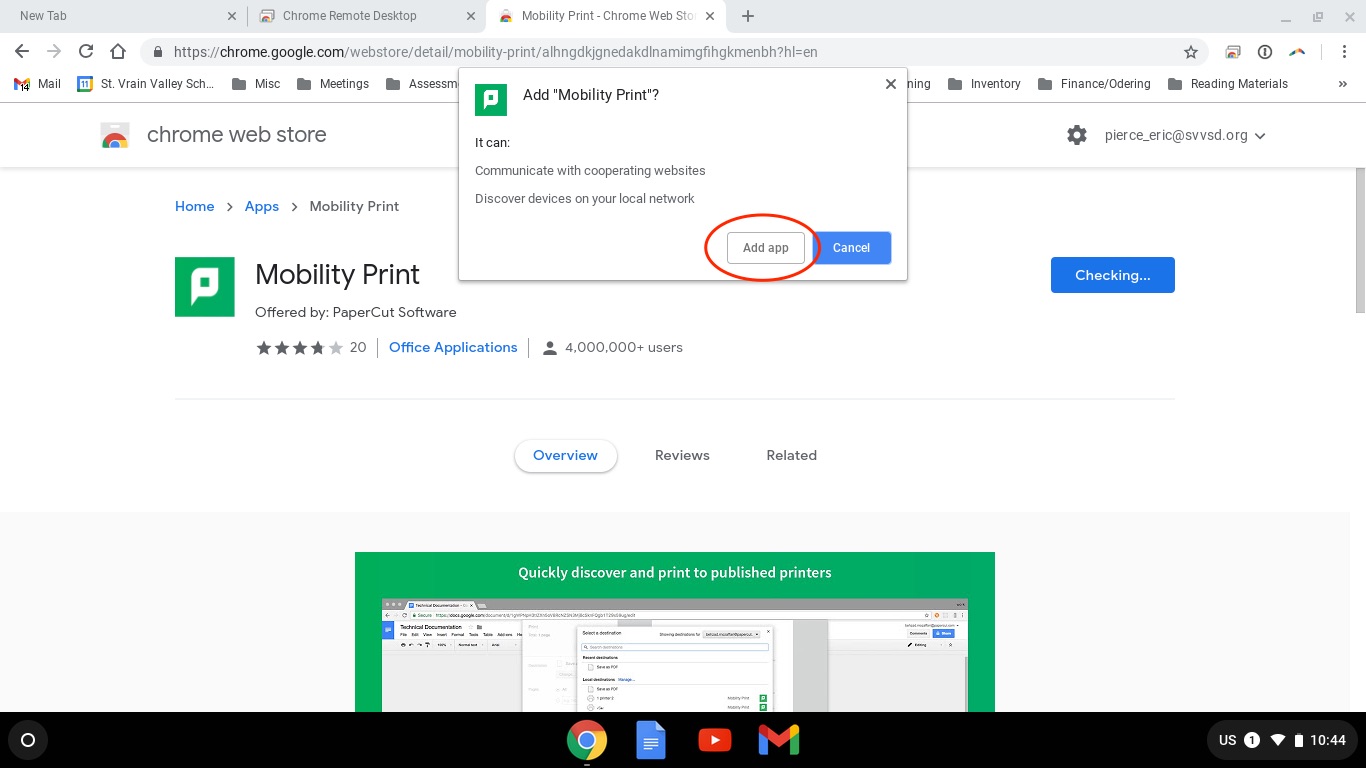Click the review count 20
This screenshot has height=768, width=1366.
(x=358, y=347)
